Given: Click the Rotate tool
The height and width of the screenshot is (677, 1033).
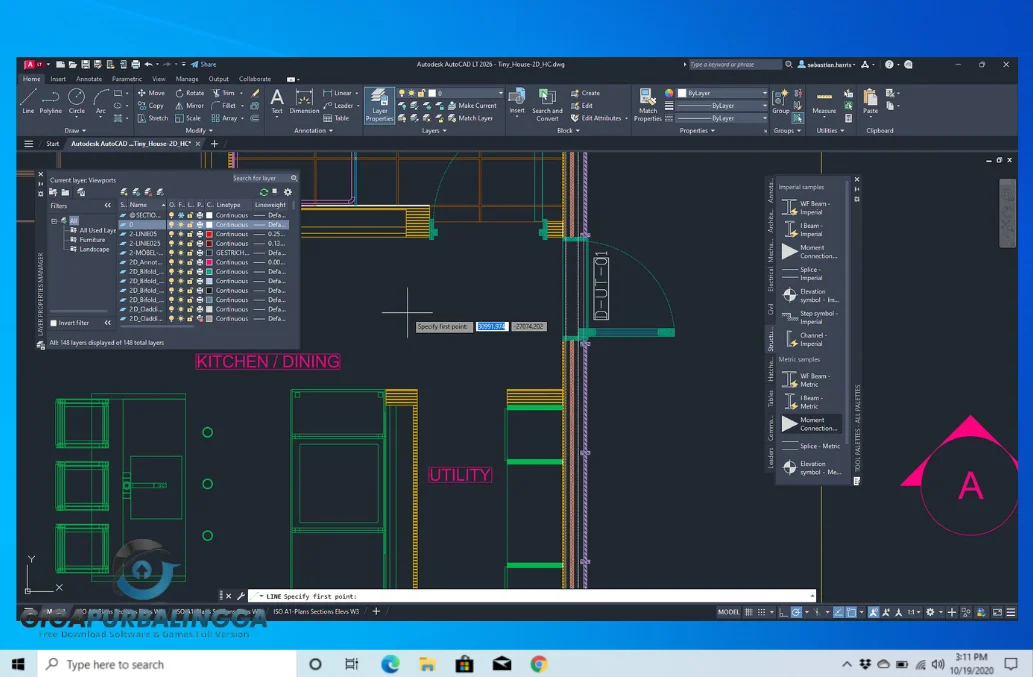Looking at the screenshot, I should 190,93.
